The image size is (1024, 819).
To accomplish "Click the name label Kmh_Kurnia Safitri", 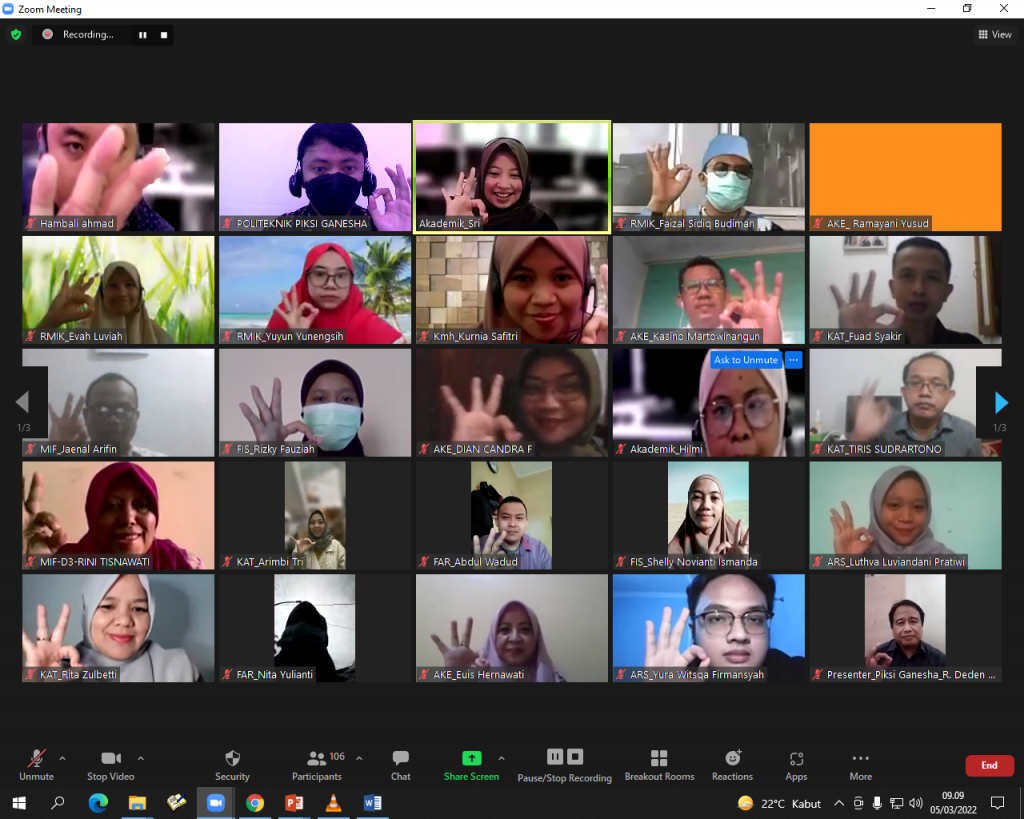I will [x=475, y=336].
